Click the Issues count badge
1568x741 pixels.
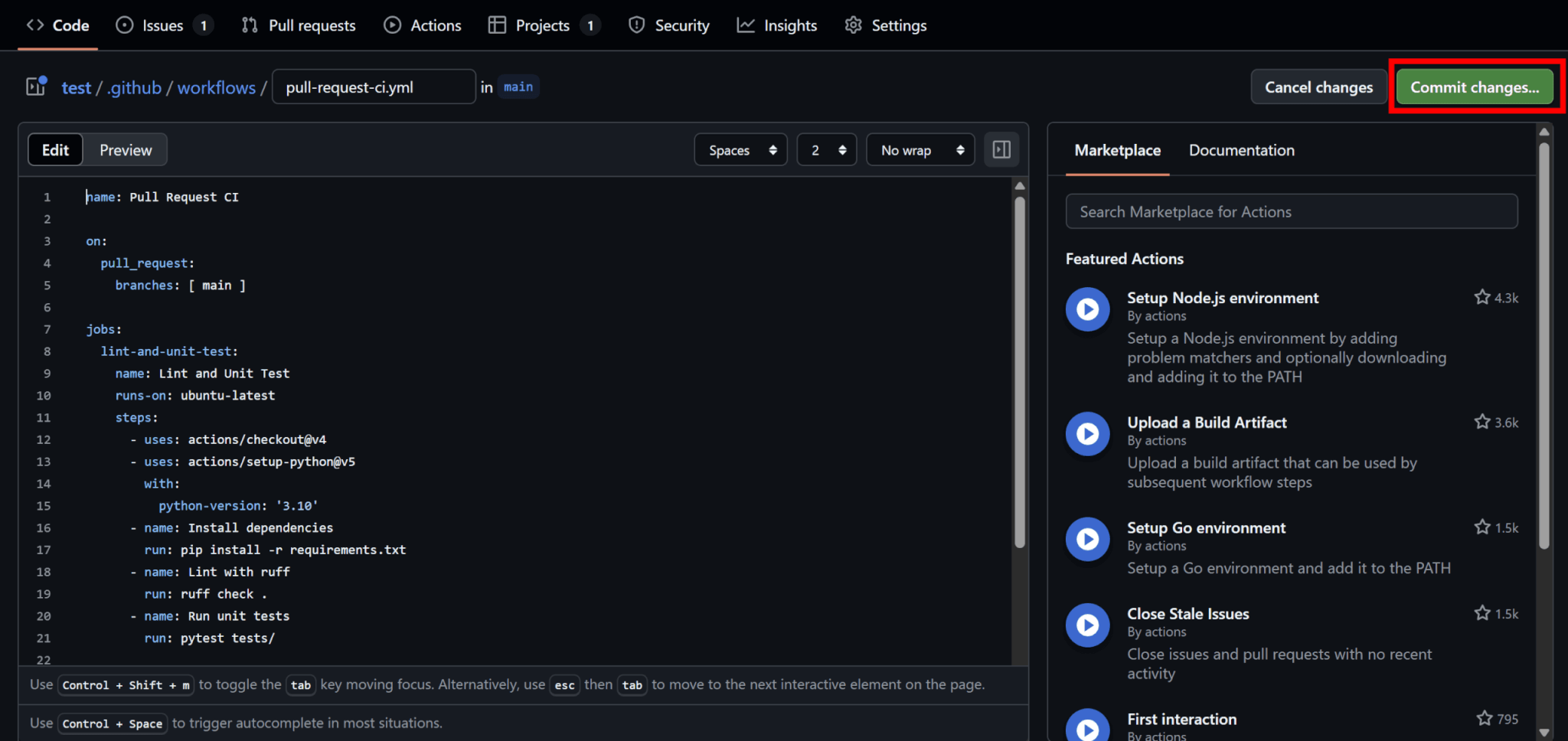(x=203, y=25)
